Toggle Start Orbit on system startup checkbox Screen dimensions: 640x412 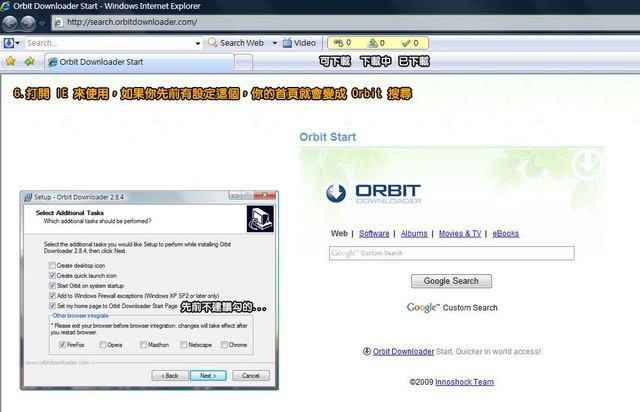tap(52, 285)
